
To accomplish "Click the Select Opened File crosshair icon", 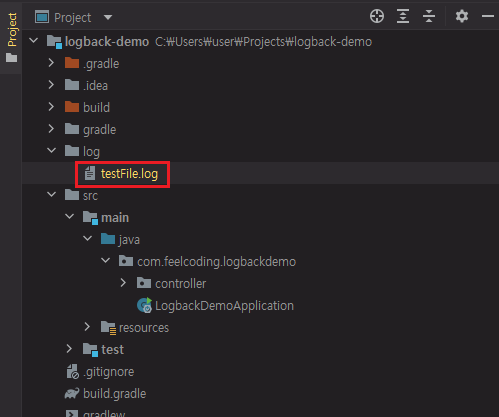I will pyautogui.click(x=377, y=16).
